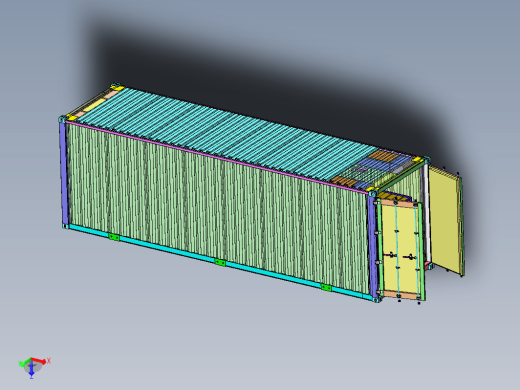Select the white vertical post behind open door
Viewport: 520px width, 390px height.
(427, 213)
